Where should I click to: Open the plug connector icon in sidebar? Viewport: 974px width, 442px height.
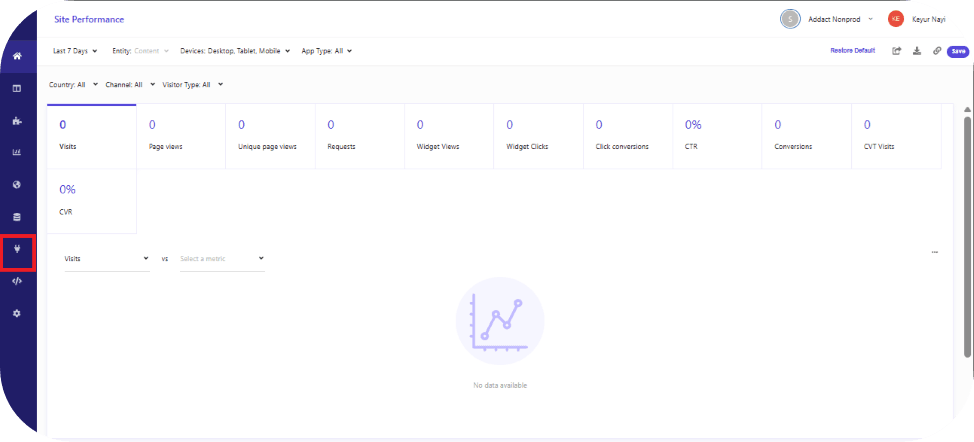17,250
